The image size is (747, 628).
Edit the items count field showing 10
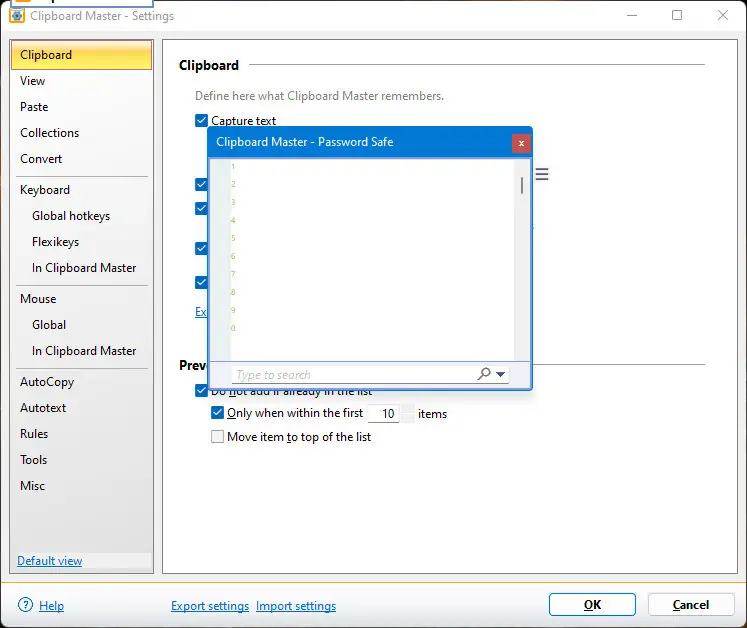coord(384,413)
